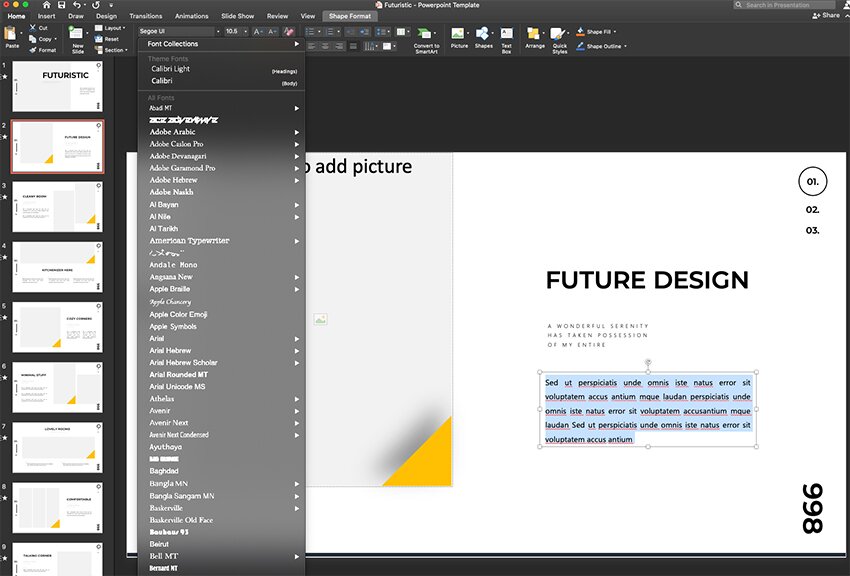
Task: Choose Arial Rounded MT from font list
Action: [x=178, y=374]
